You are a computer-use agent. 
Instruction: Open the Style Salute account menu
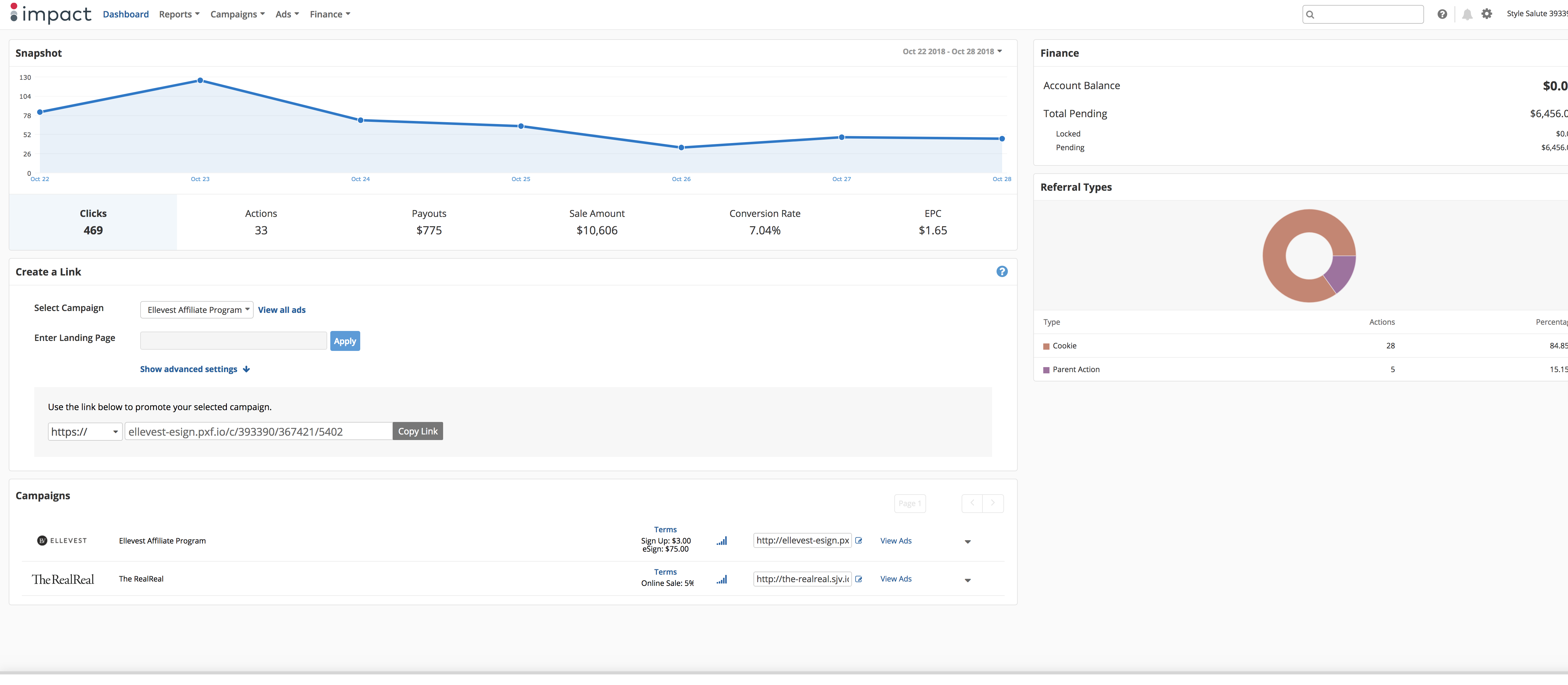(x=1536, y=13)
